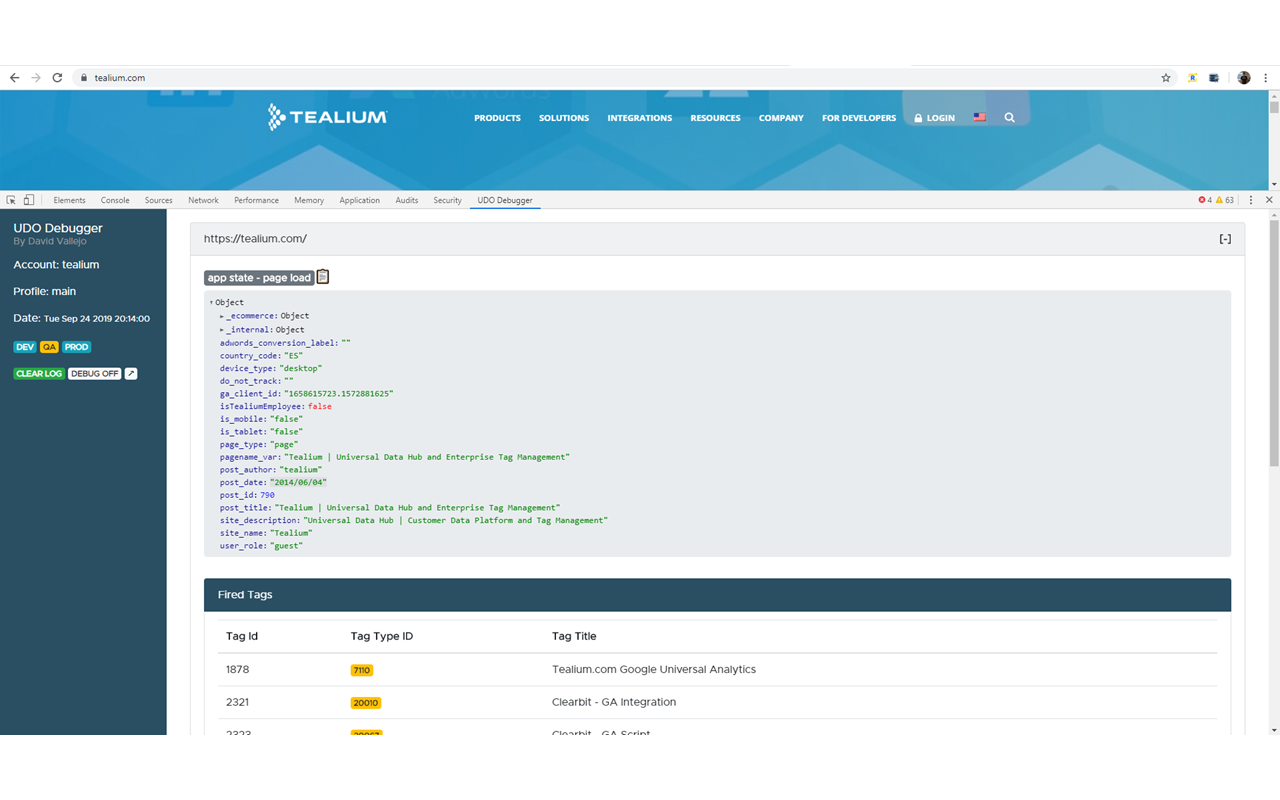This screenshot has height=800, width=1280.
Task: Expand the _ecommerce Object node
Action: (x=222, y=316)
